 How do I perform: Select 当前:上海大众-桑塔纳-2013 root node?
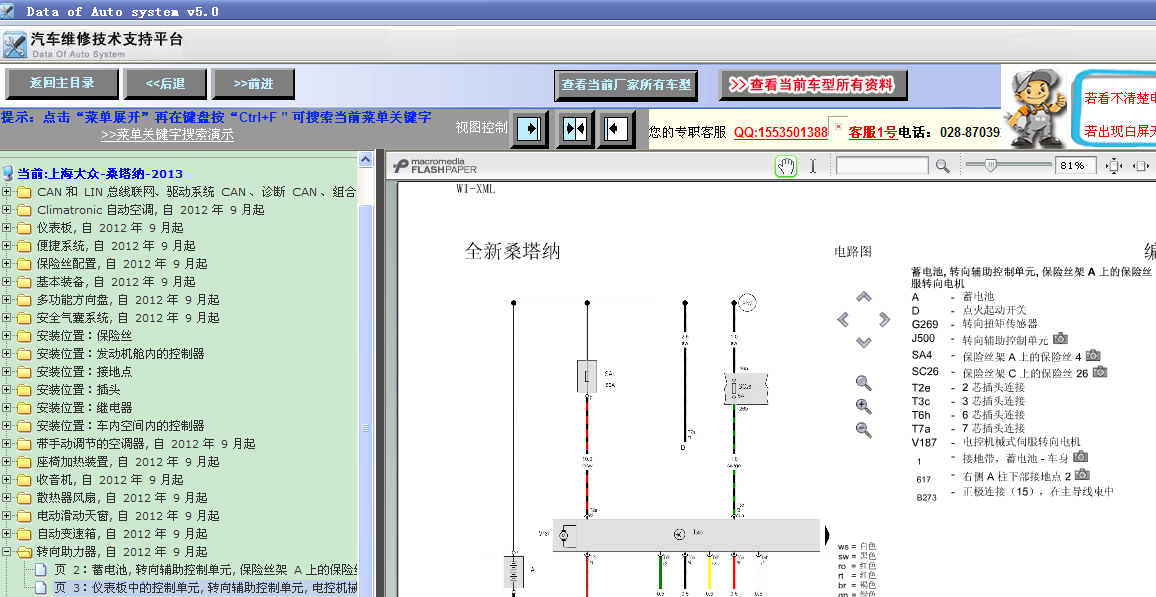(100, 174)
